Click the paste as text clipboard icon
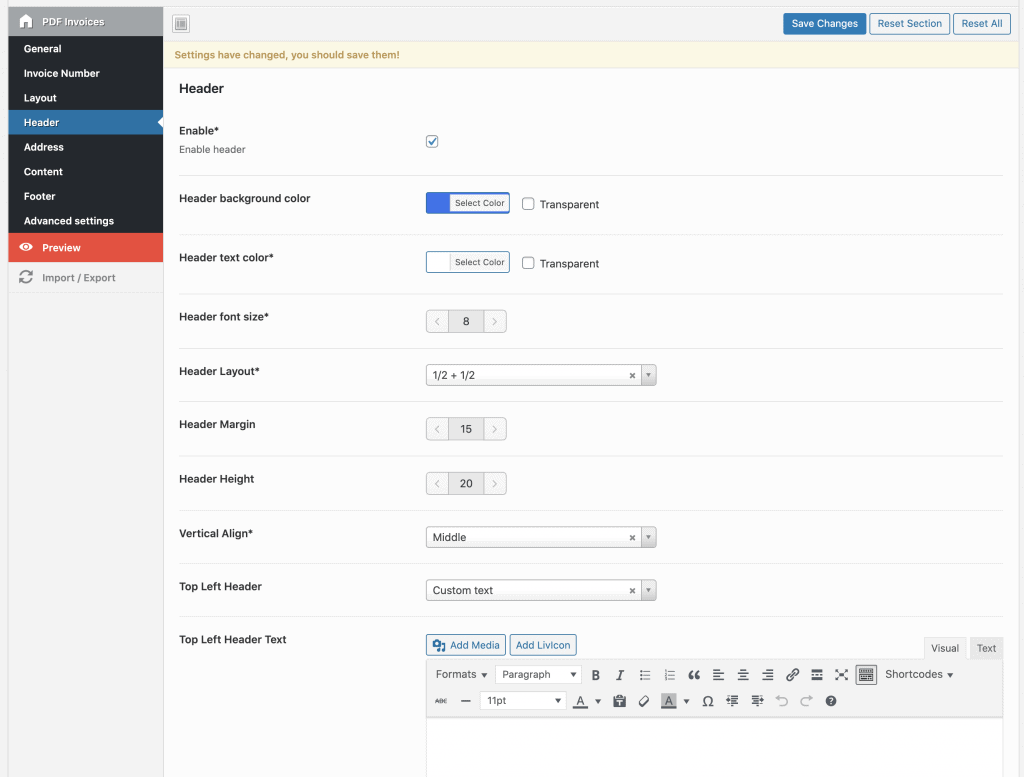1024x777 pixels. pos(619,701)
